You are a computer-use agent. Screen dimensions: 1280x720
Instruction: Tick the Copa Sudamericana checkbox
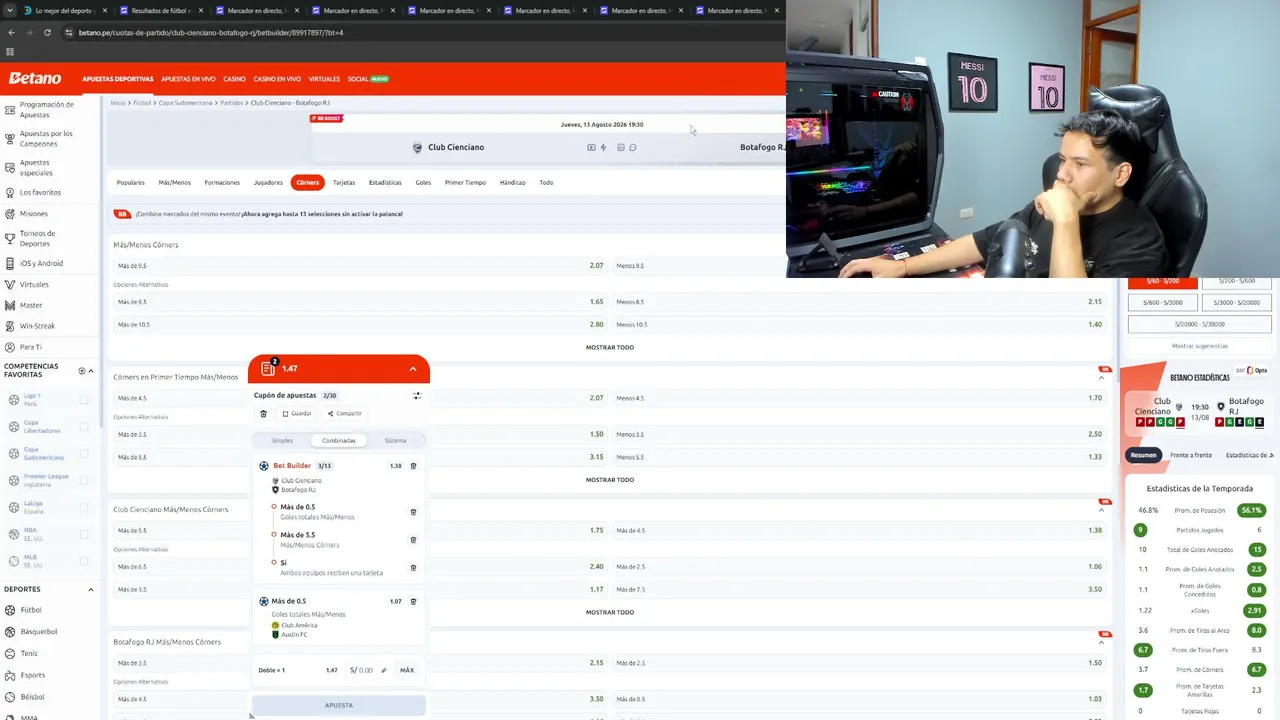[84, 454]
